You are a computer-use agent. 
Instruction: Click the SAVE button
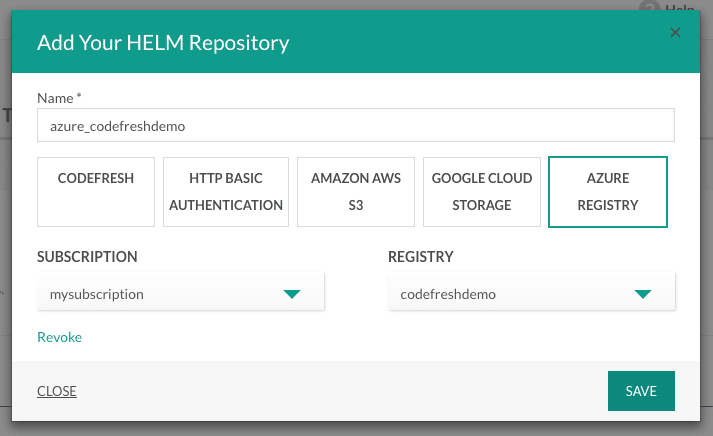coord(641,391)
